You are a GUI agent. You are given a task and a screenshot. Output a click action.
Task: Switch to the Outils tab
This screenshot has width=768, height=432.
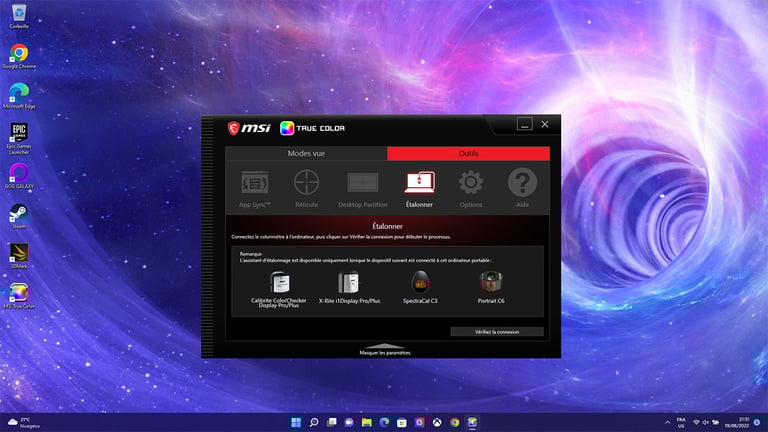pyautogui.click(x=468, y=153)
